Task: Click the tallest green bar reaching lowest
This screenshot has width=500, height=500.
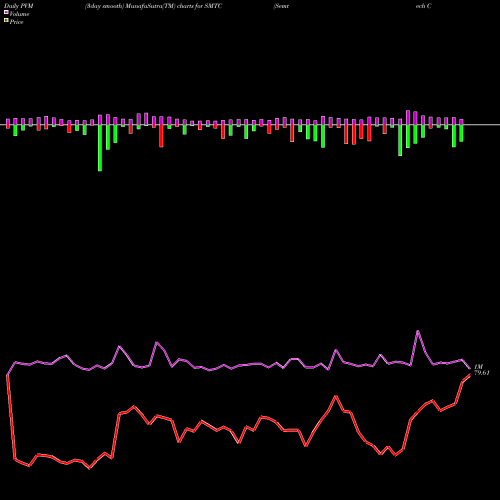Action: click(100, 148)
